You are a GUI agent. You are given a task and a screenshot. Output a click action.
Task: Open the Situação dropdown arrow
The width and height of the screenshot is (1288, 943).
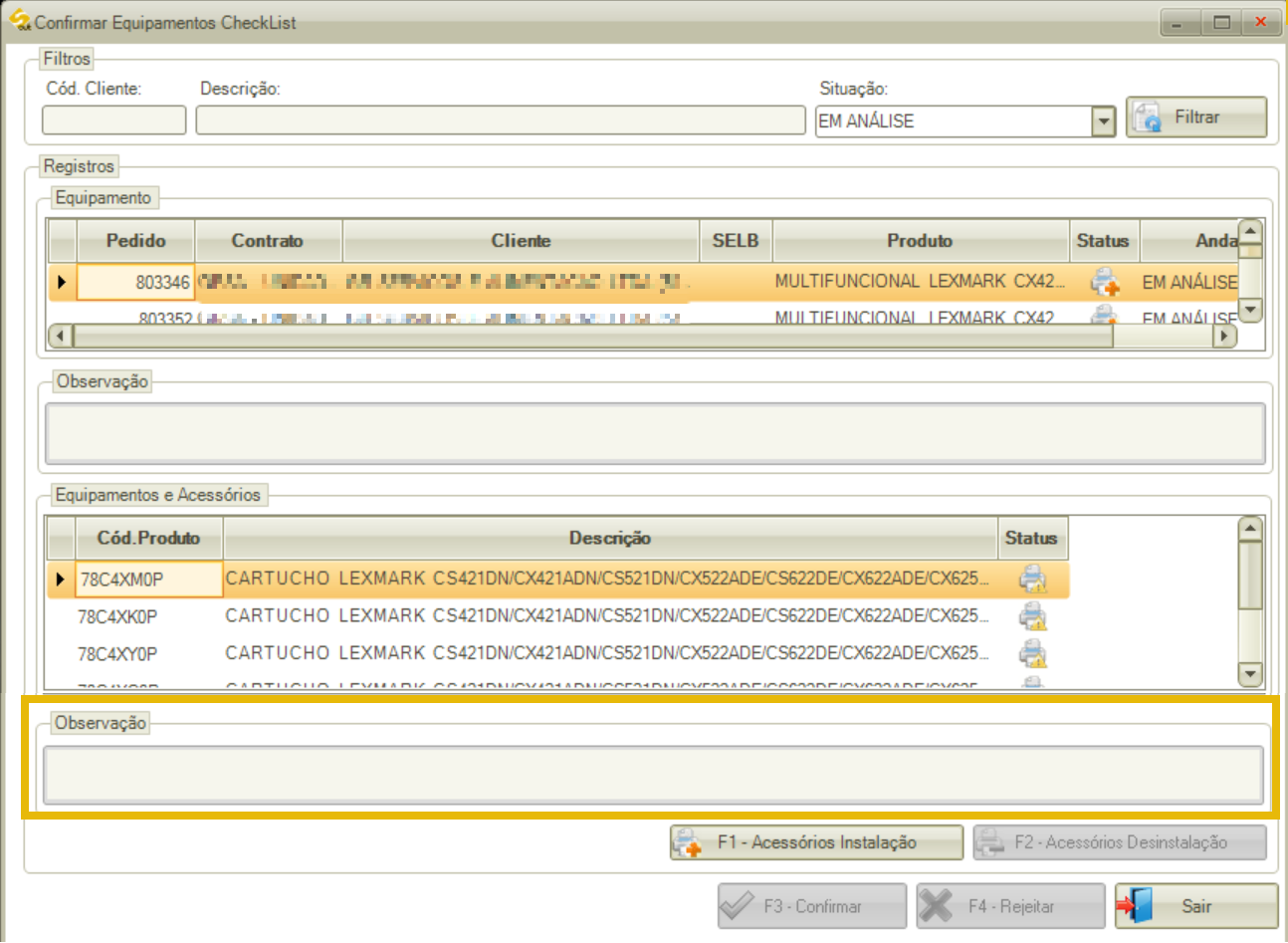coord(1103,121)
